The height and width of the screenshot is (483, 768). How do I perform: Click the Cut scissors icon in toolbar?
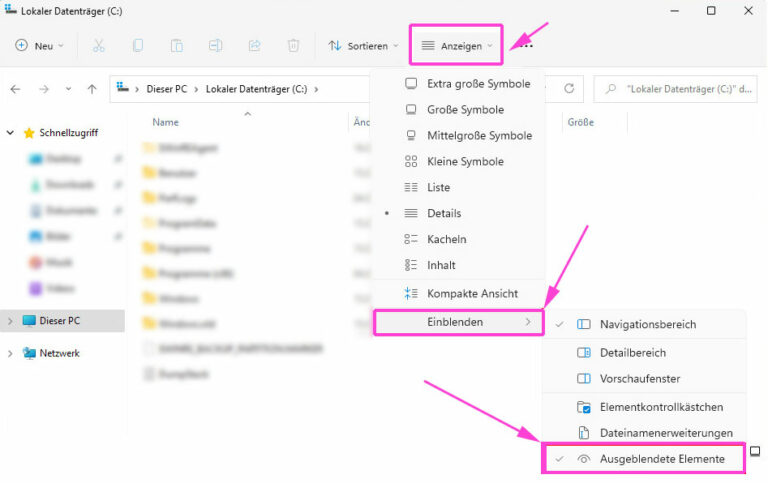[98, 46]
